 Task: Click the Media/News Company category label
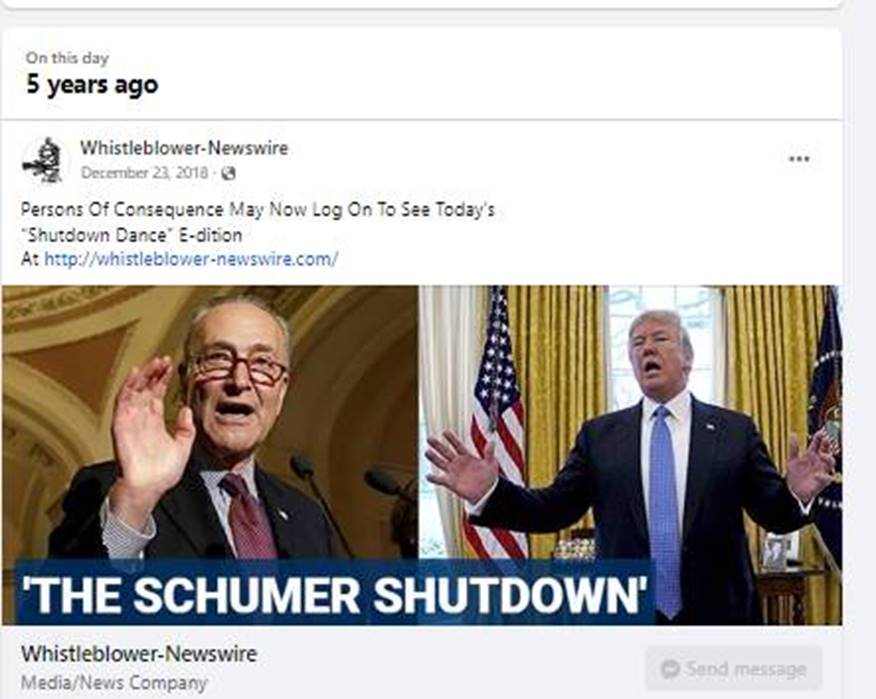(114, 682)
